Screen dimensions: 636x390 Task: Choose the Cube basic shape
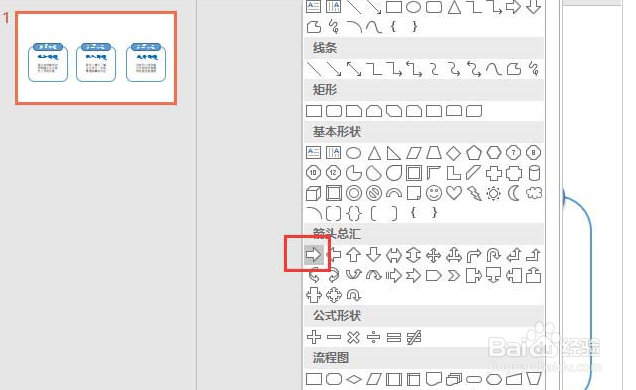pos(313,193)
